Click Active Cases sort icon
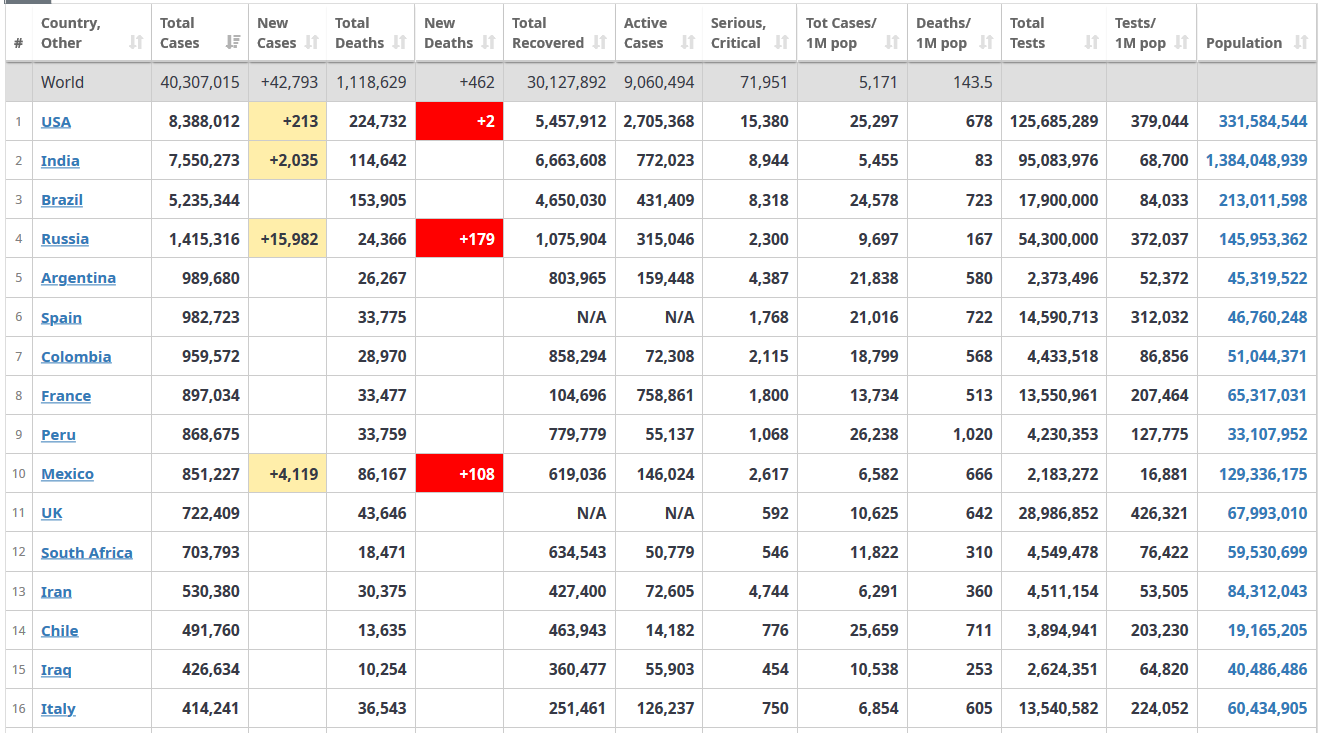Screen dimensions: 1330x733 click(x=688, y=43)
